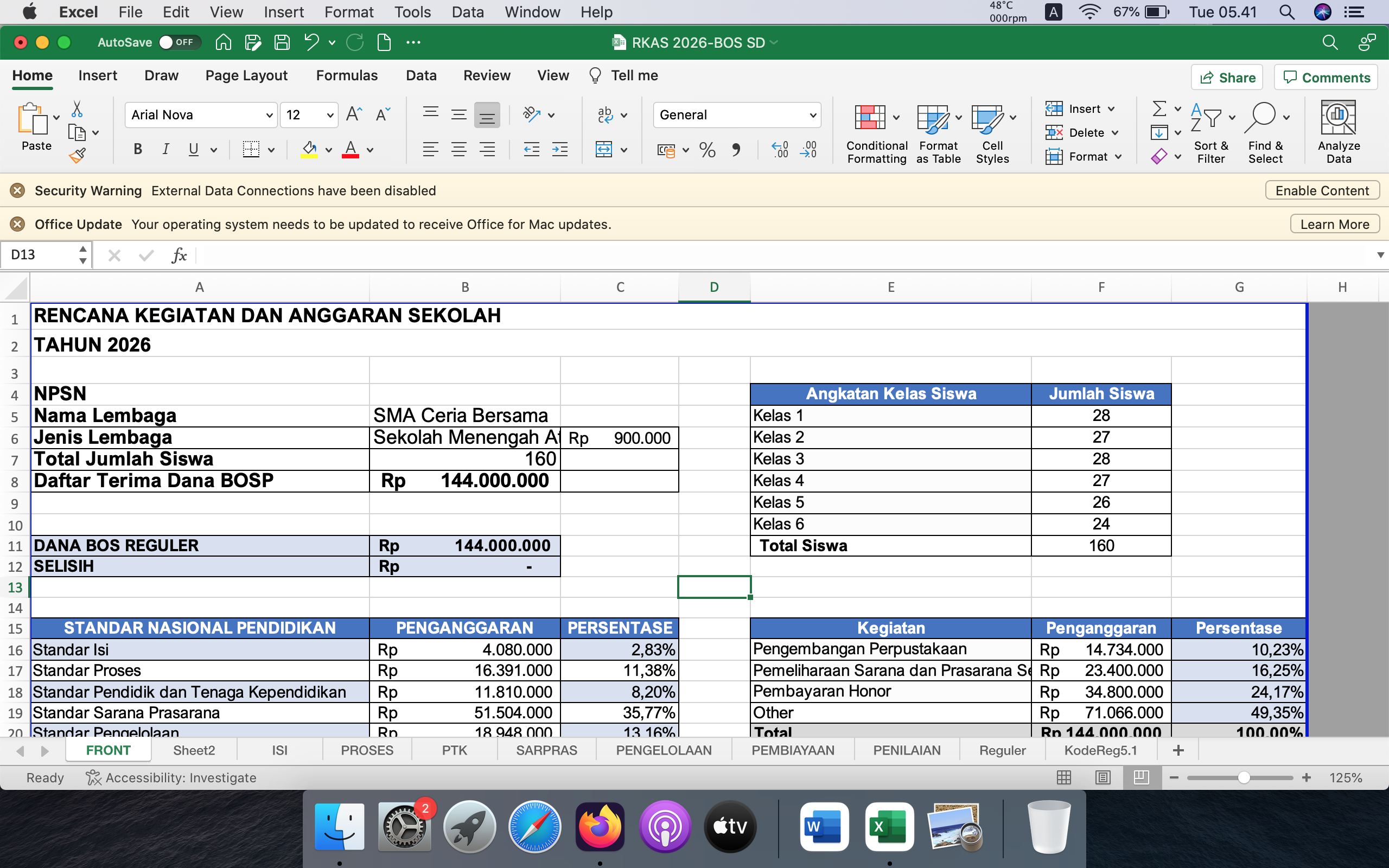The width and height of the screenshot is (1389, 868).
Task: Switch to Page Layout view in status bar
Action: click(x=1102, y=777)
